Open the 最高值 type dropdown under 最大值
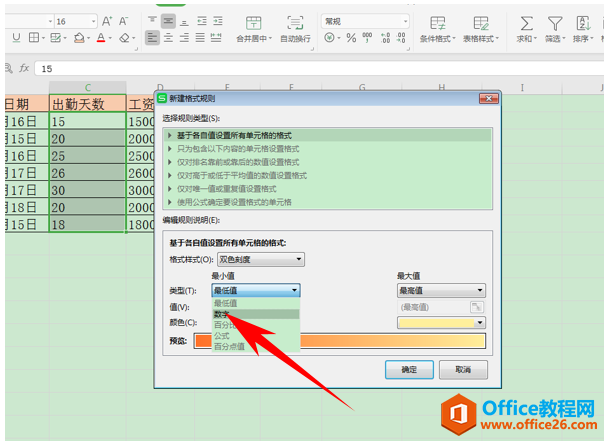 point(441,290)
